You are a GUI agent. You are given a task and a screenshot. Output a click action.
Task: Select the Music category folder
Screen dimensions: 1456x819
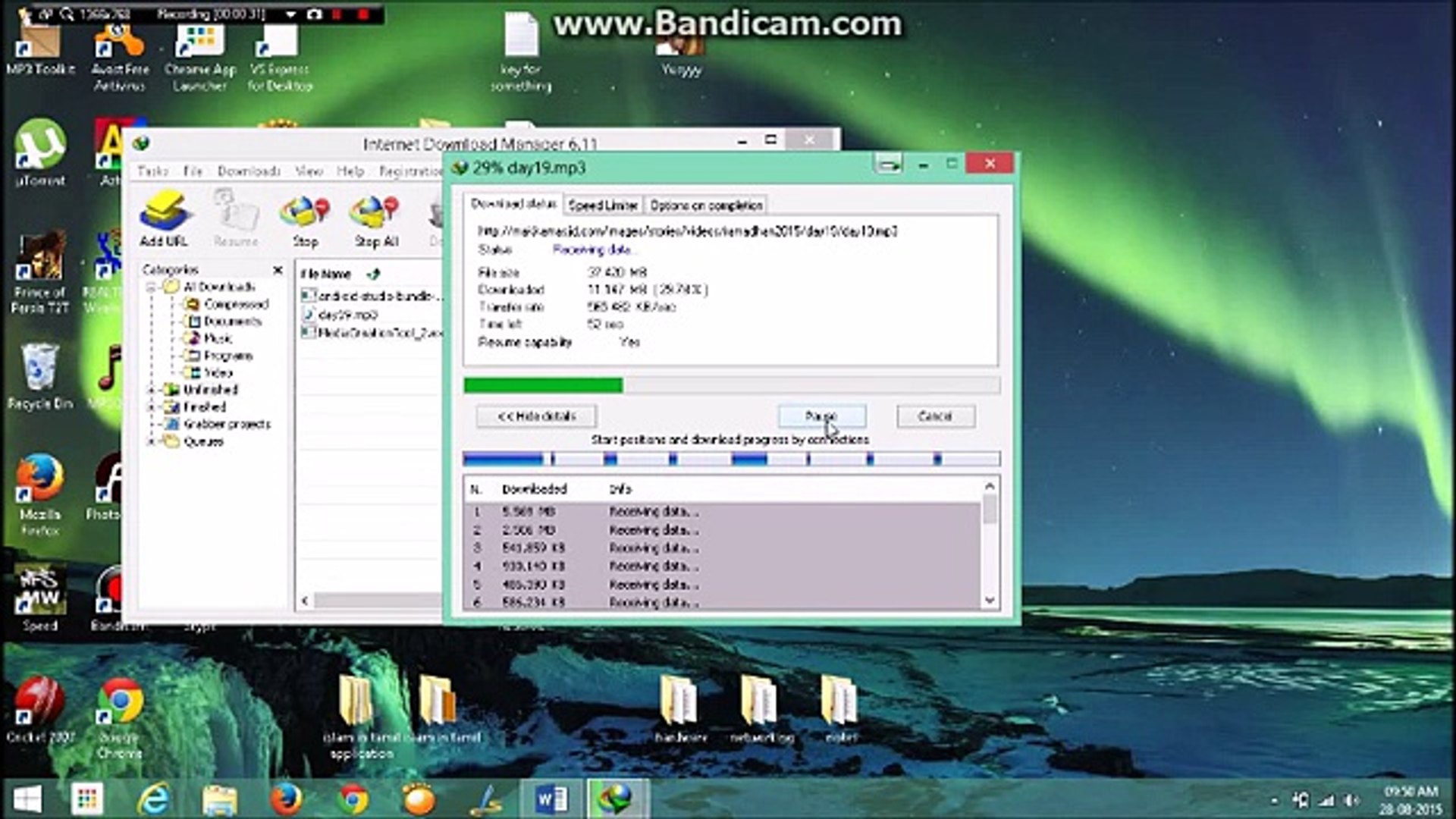click(x=218, y=338)
